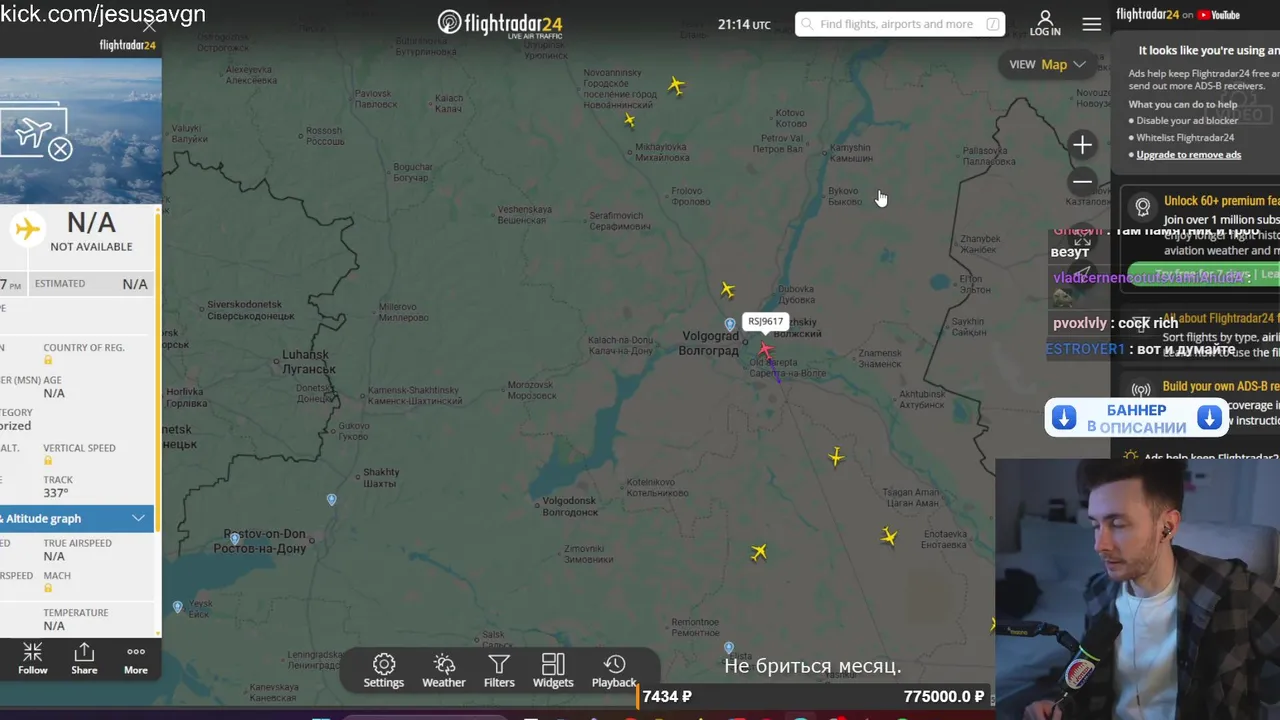Open the More options menu
Viewport: 1280px width, 720px height.
tap(136, 659)
